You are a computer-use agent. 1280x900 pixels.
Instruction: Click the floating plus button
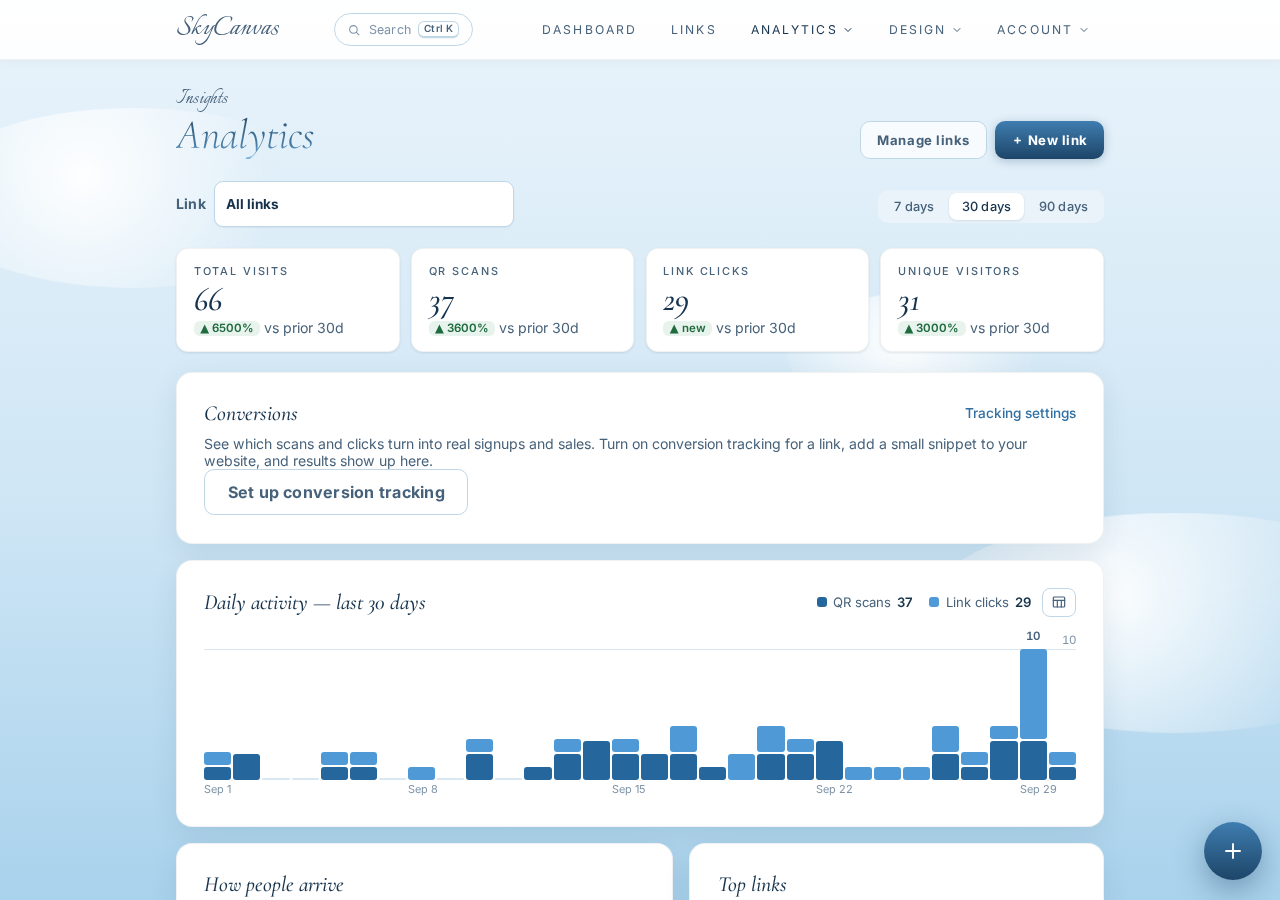click(x=1233, y=851)
